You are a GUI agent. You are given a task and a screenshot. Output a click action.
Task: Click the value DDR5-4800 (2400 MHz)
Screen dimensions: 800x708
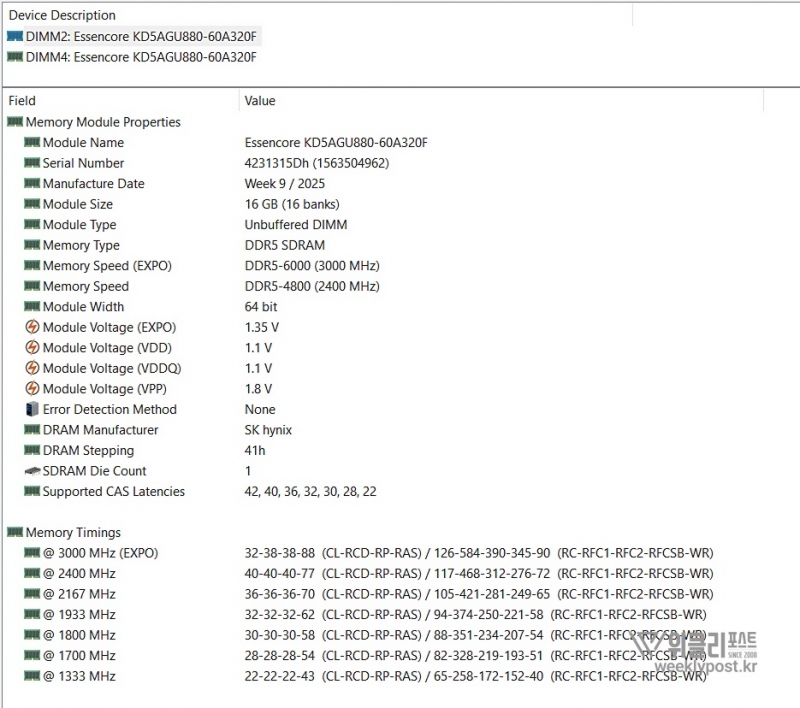coord(312,286)
